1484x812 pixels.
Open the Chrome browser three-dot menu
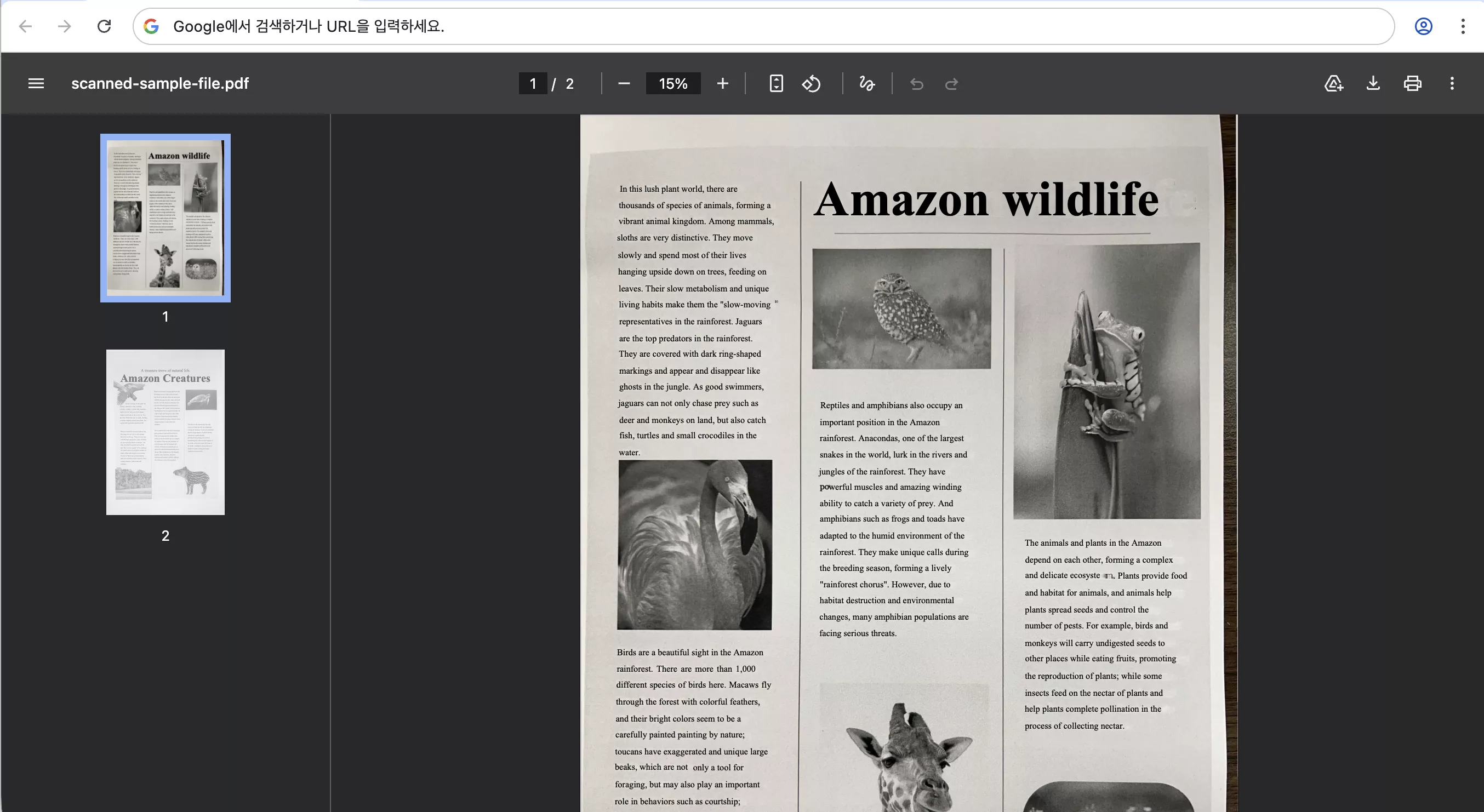[x=1463, y=26]
